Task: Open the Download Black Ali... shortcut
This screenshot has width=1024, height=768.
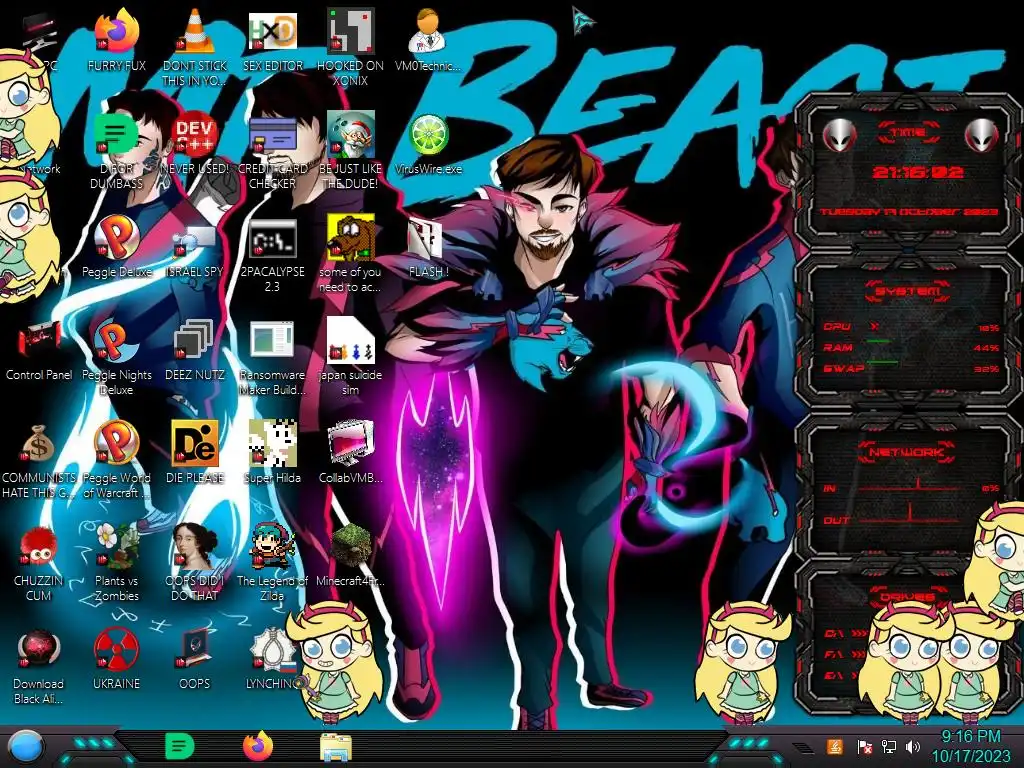Action: pyautogui.click(x=38, y=649)
